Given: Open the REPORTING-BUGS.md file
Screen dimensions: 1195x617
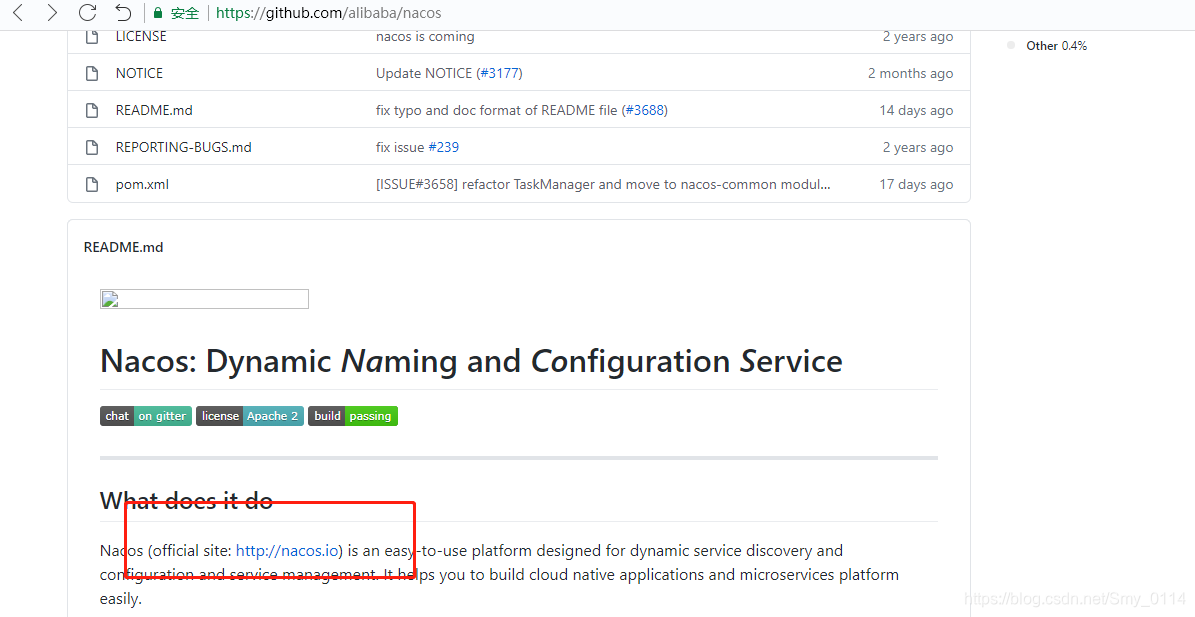Looking at the screenshot, I should point(184,147).
